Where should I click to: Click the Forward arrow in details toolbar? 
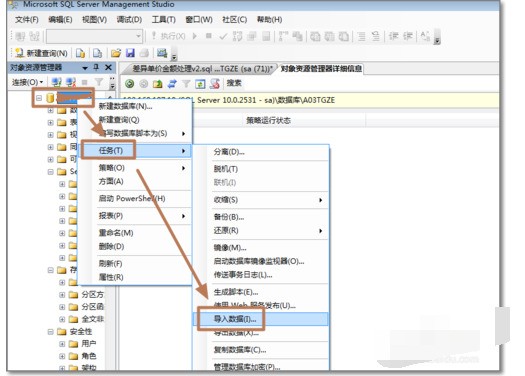coord(144,84)
